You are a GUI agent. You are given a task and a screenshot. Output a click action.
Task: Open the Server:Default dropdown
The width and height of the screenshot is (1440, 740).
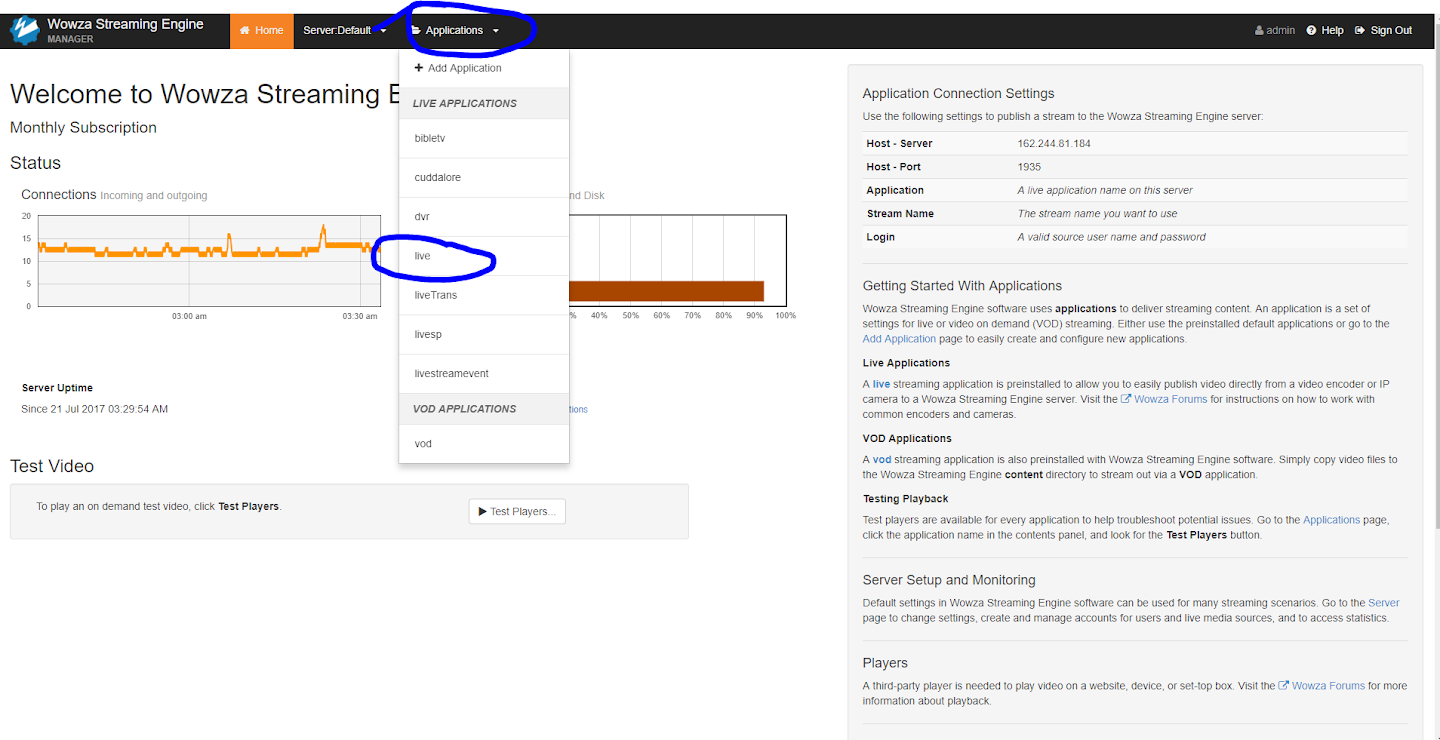pyautogui.click(x=345, y=31)
